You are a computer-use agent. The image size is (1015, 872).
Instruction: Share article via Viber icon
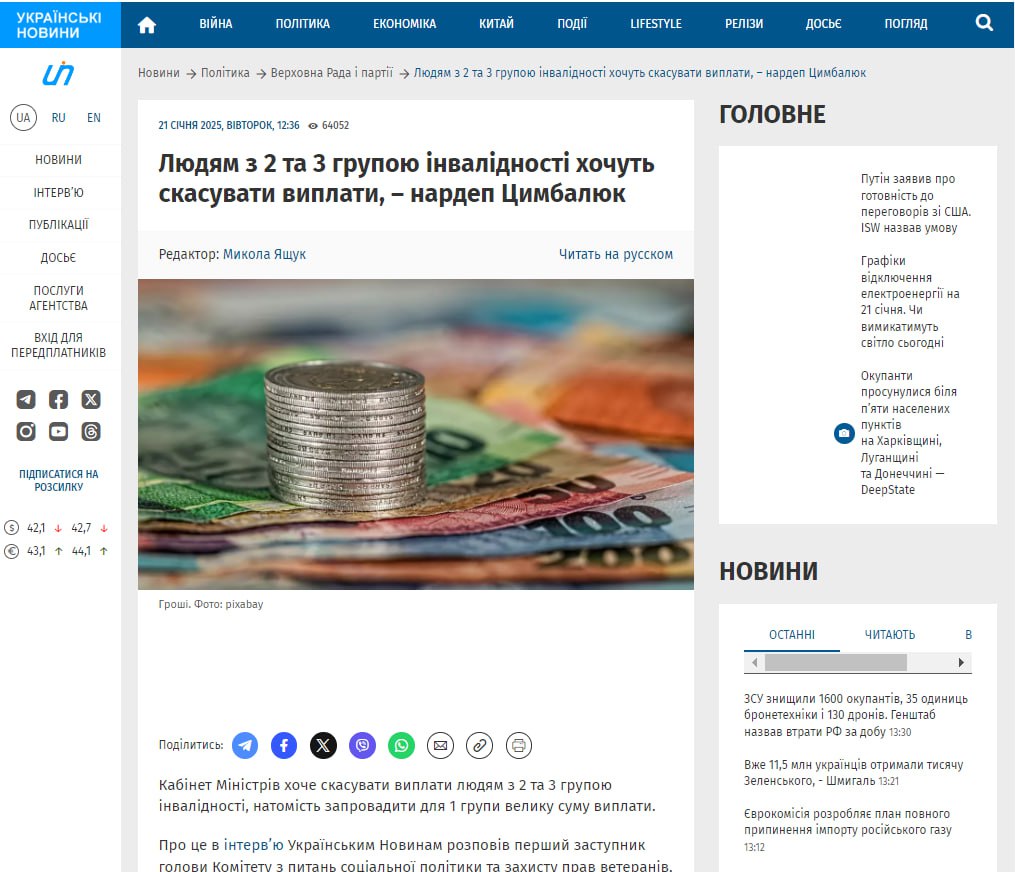(362, 746)
